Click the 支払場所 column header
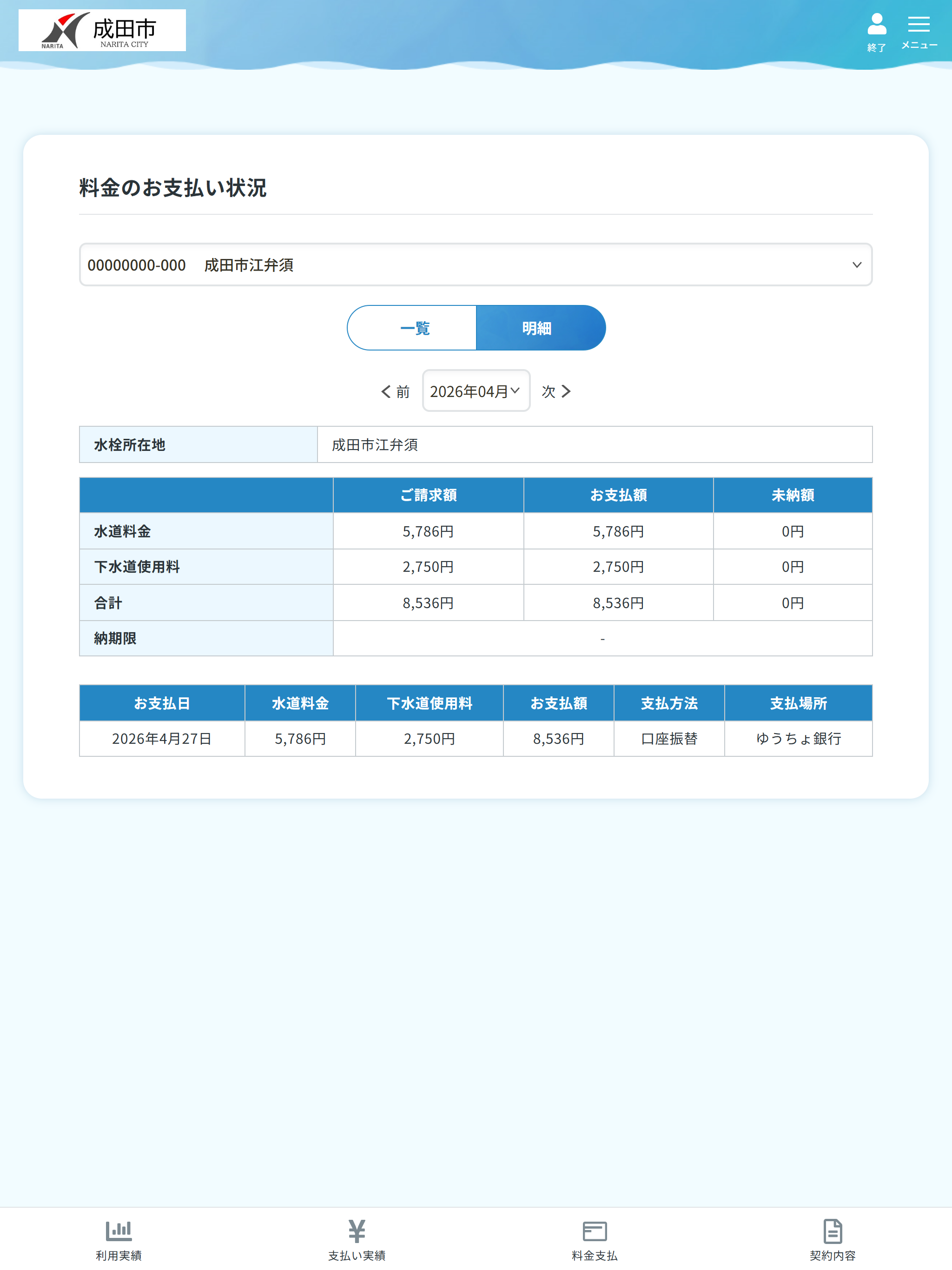 799,703
